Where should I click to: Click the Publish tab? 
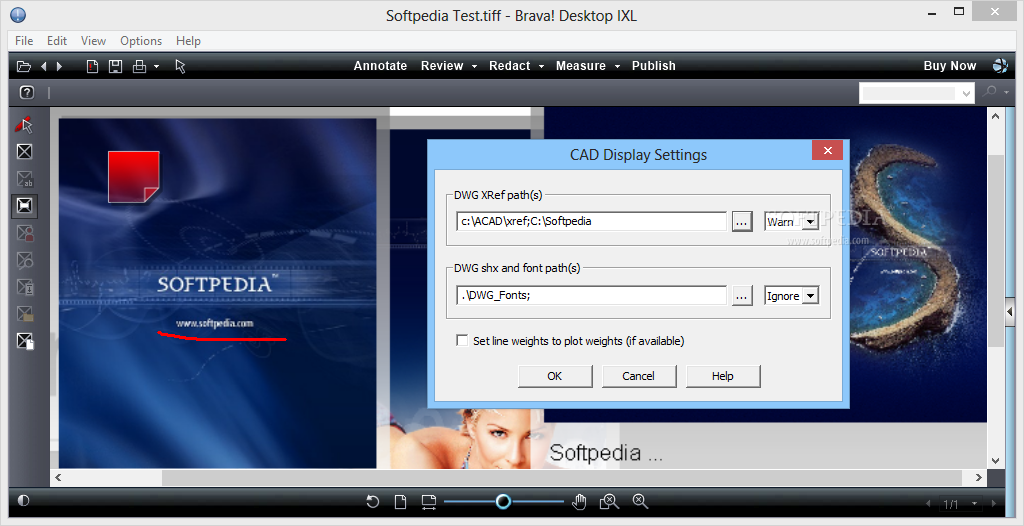[654, 66]
